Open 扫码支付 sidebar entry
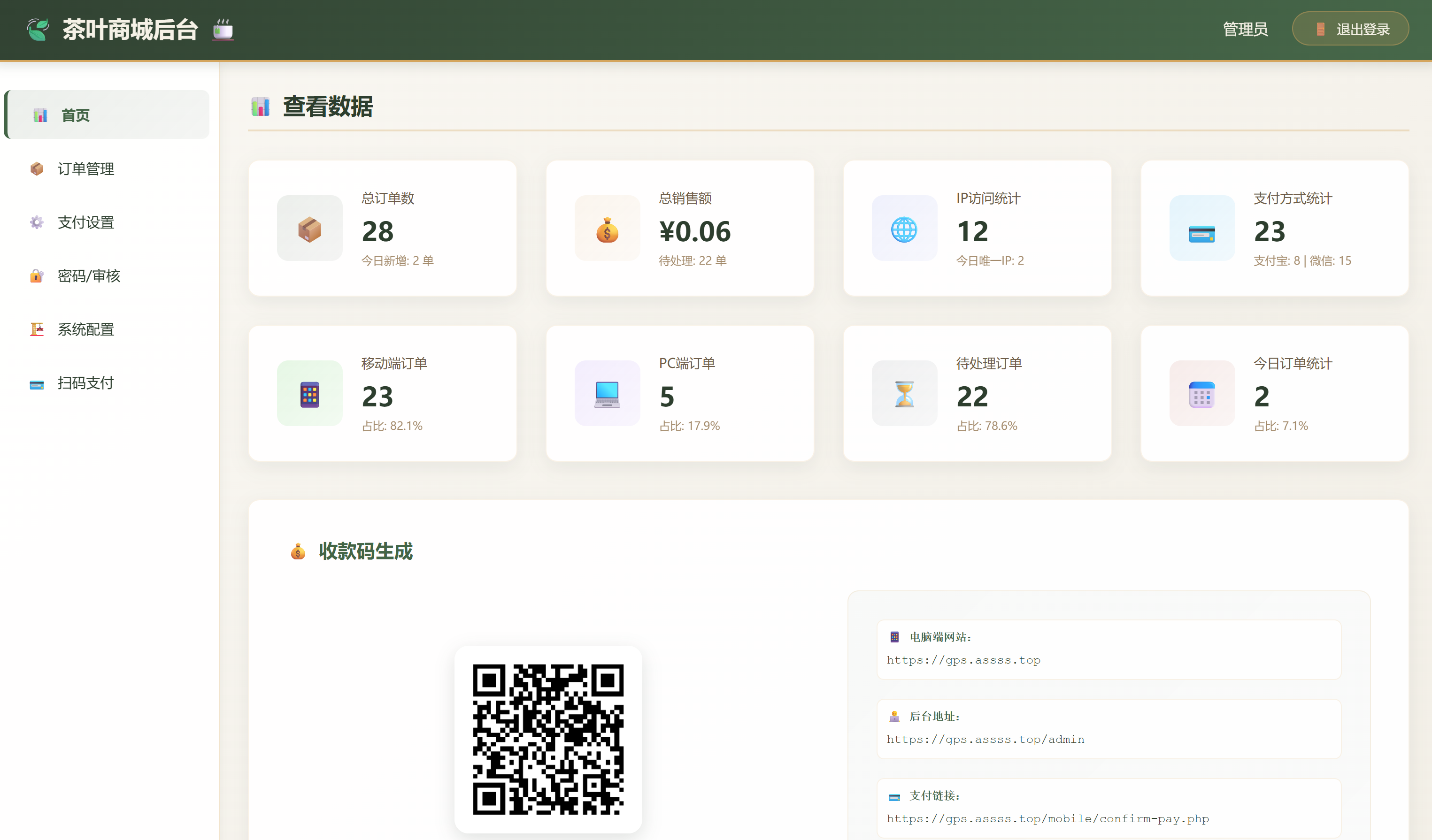The image size is (1432, 840). coord(86,383)
